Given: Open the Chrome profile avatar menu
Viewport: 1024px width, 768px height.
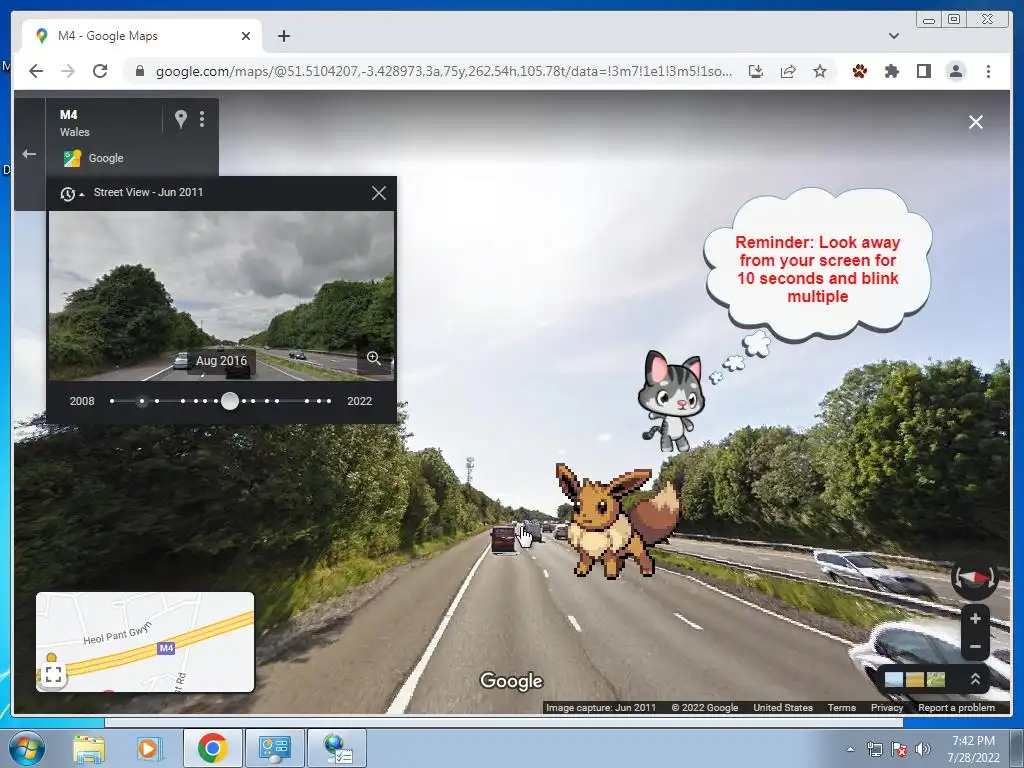Looking at the screenshot, I should [955, 71].
